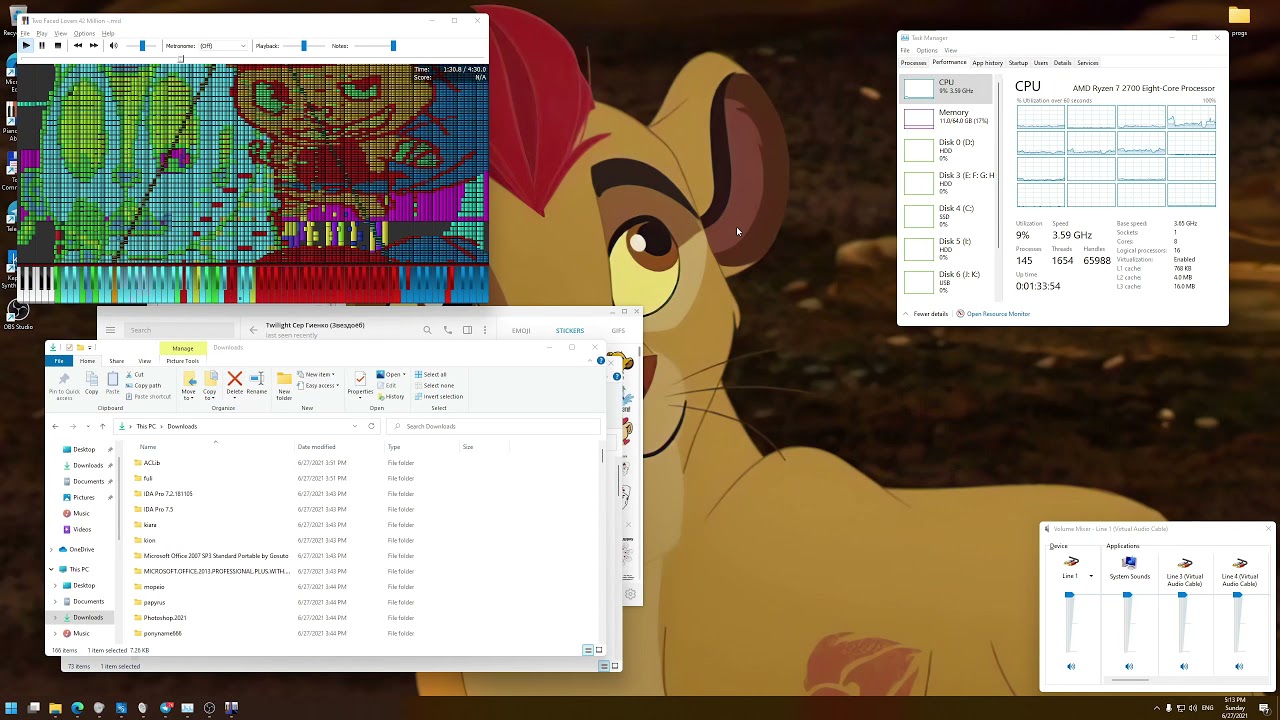Select Disk 6 (J: K:) in performance list
Viewport: 1280px width, 720px height.
click(x=948, y=282)
